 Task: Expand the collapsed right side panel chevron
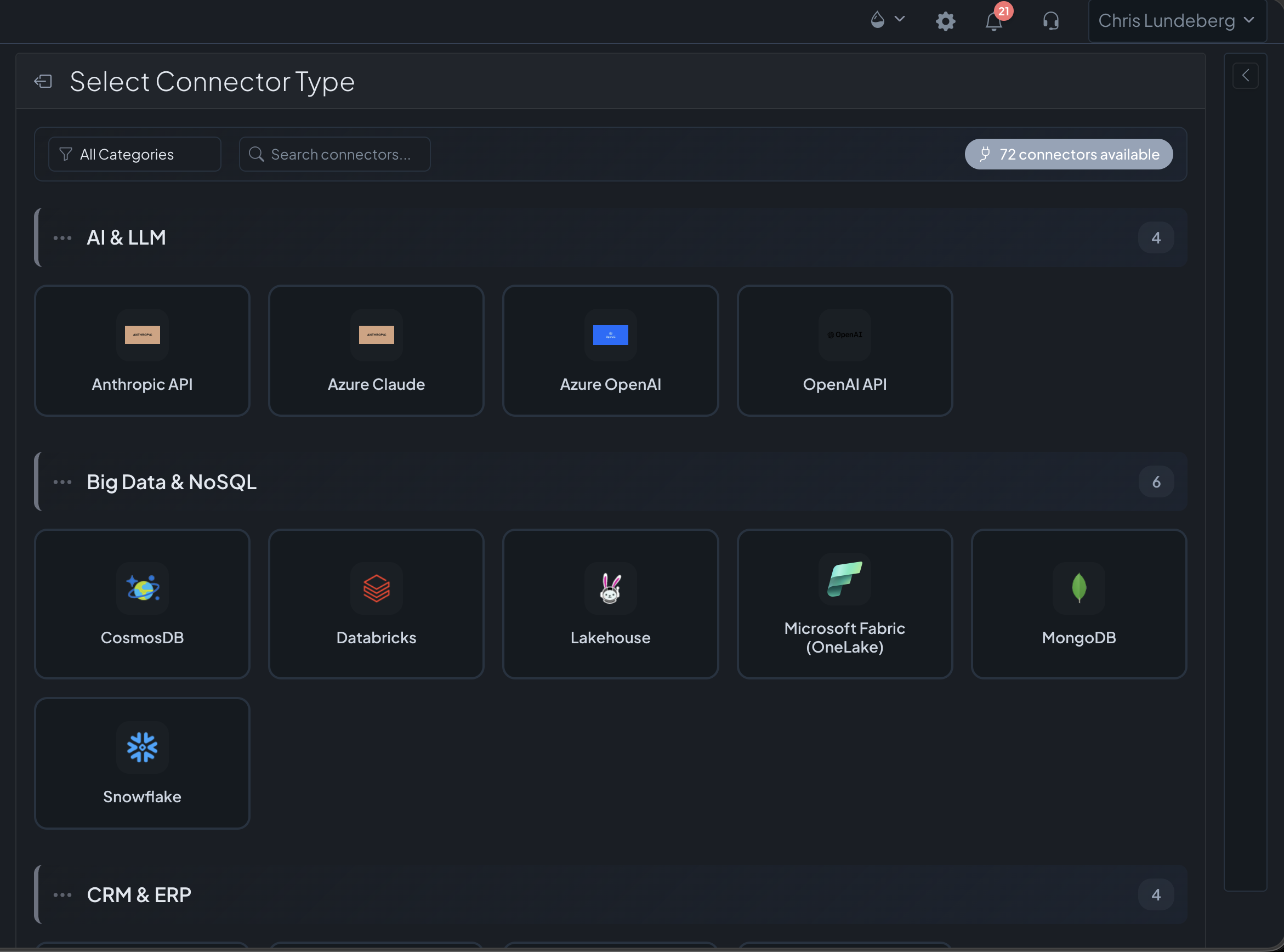(x=1246, y=76)
